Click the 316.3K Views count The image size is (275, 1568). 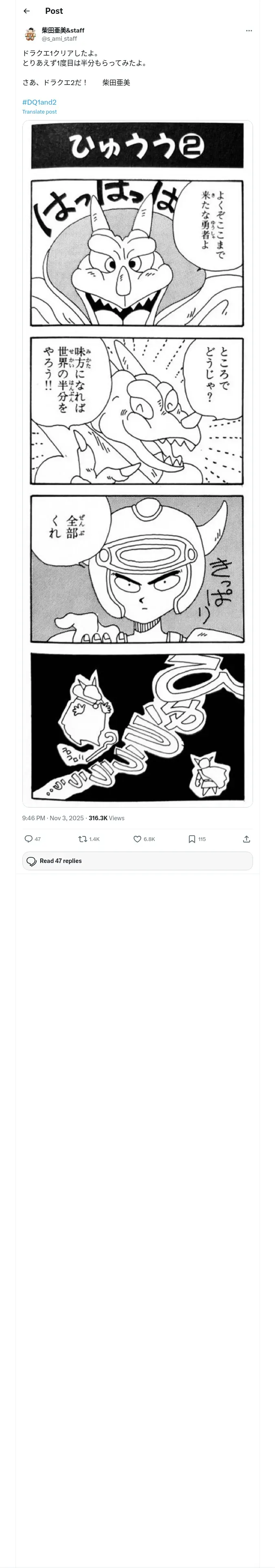tap(106, 818)
